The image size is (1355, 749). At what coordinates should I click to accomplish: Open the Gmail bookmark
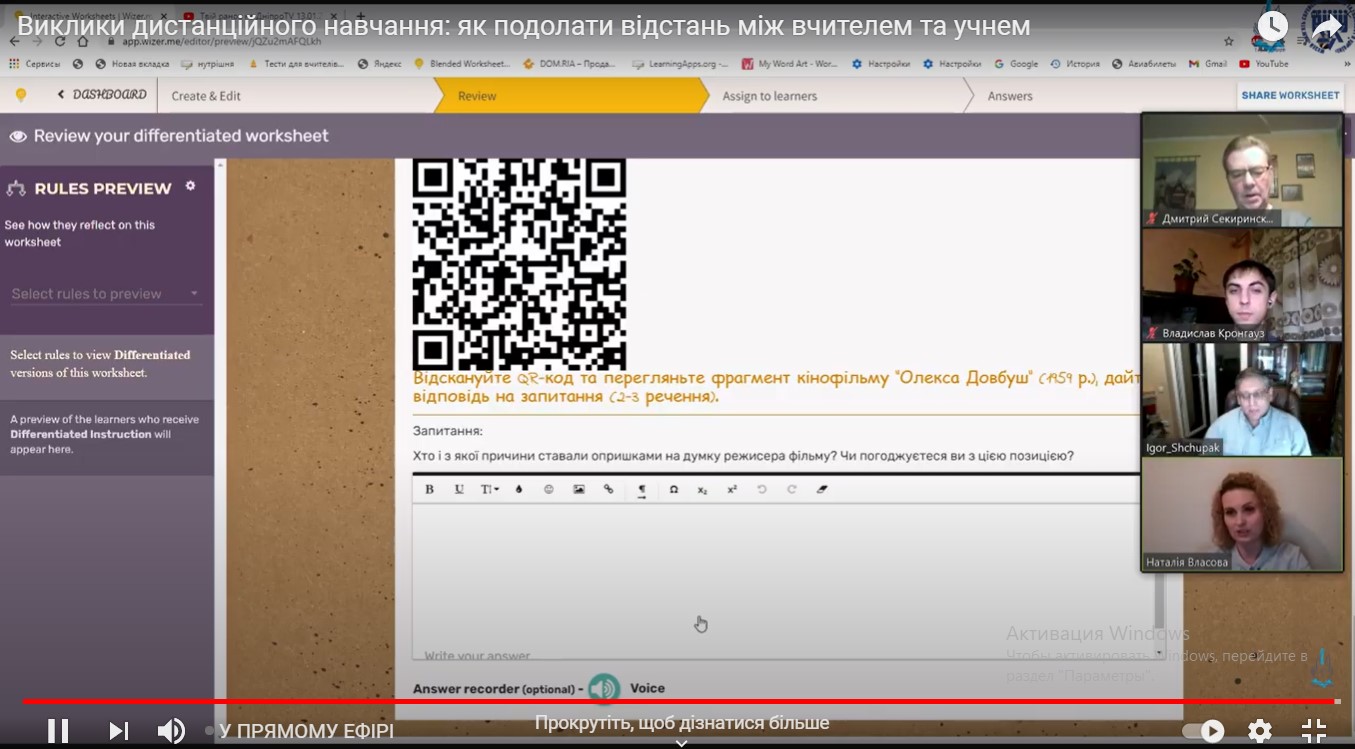coord(1208,64)
